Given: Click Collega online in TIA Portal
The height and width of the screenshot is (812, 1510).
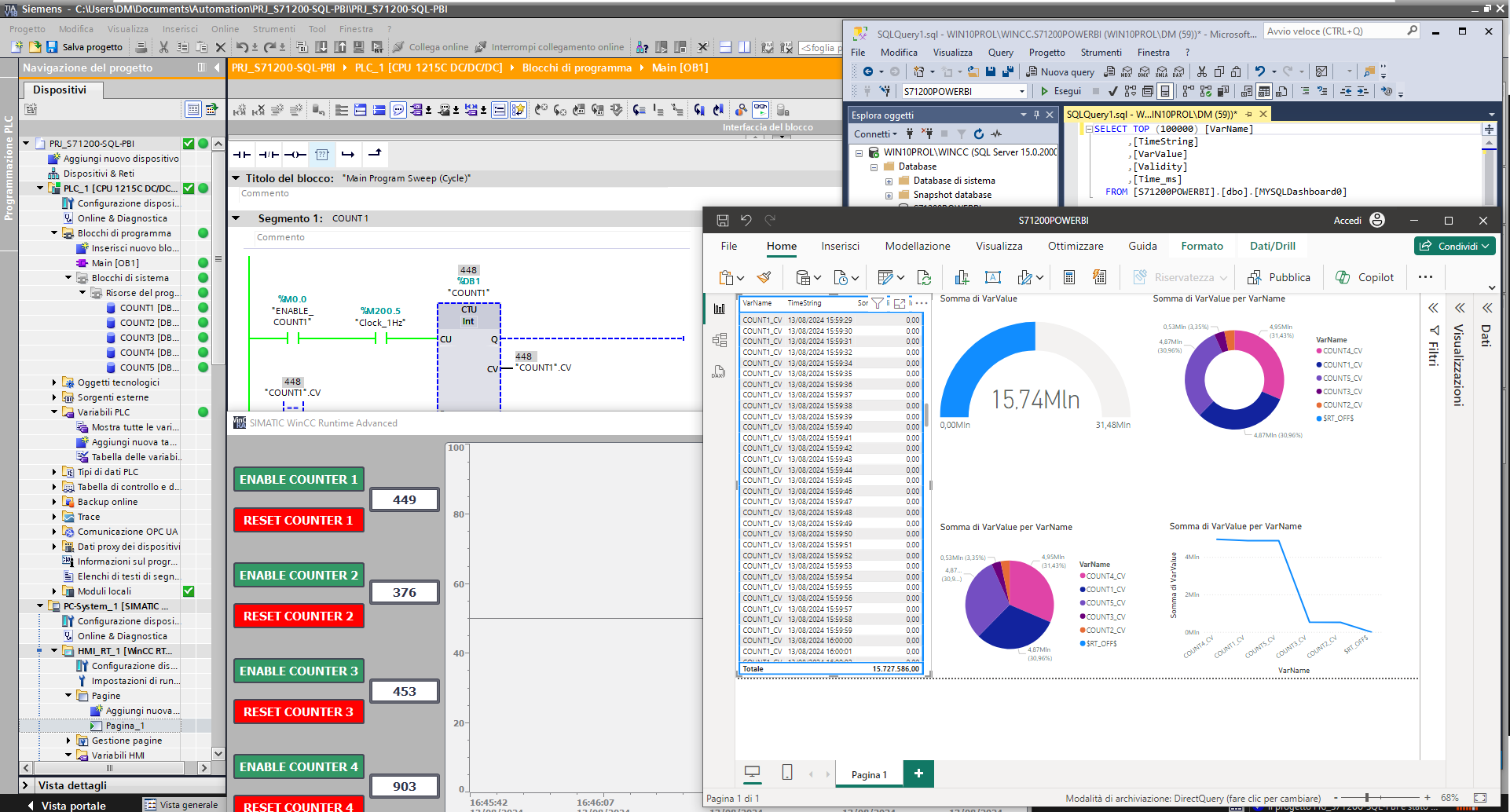Looking at the screenshot, I should coord(431,47).
